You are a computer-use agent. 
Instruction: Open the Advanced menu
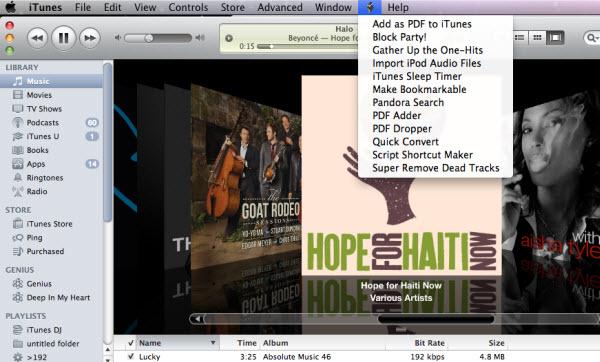(x=280, y=7)
